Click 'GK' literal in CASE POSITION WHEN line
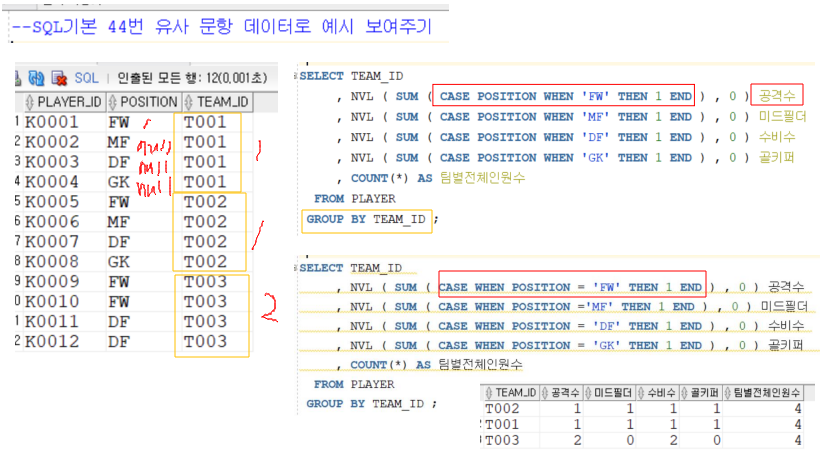The height and width of the screenshot is (456, 822). pos(596,158)
